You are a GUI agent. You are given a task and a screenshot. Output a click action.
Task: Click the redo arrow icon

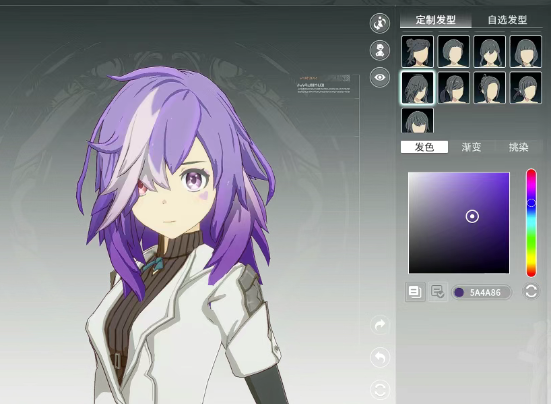pyautogui.click(x=380, y=325)
